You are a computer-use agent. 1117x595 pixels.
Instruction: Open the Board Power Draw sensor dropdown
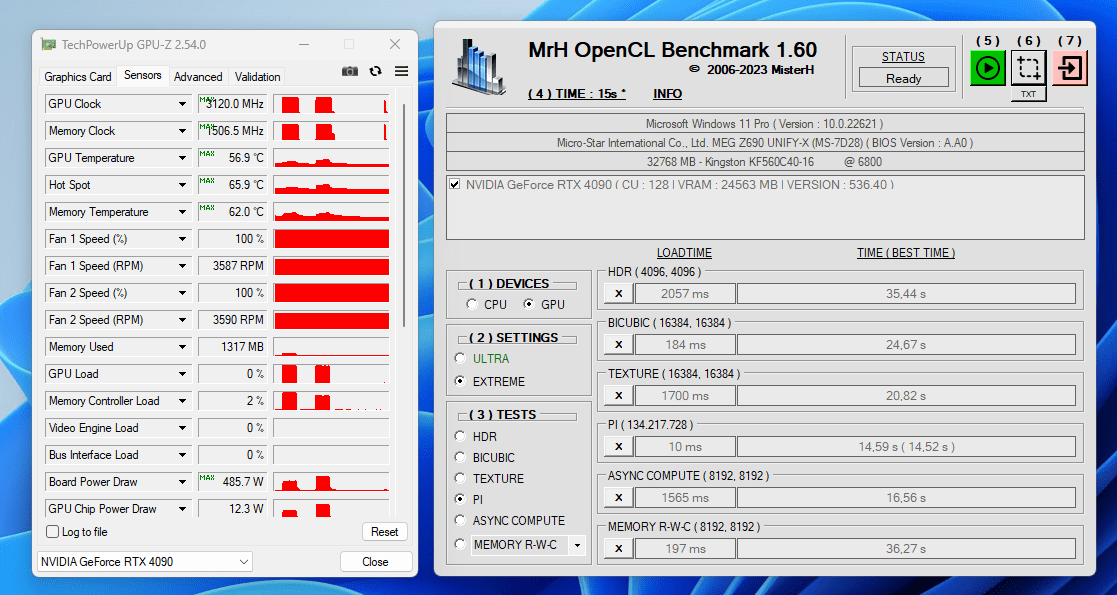[182, 482]
